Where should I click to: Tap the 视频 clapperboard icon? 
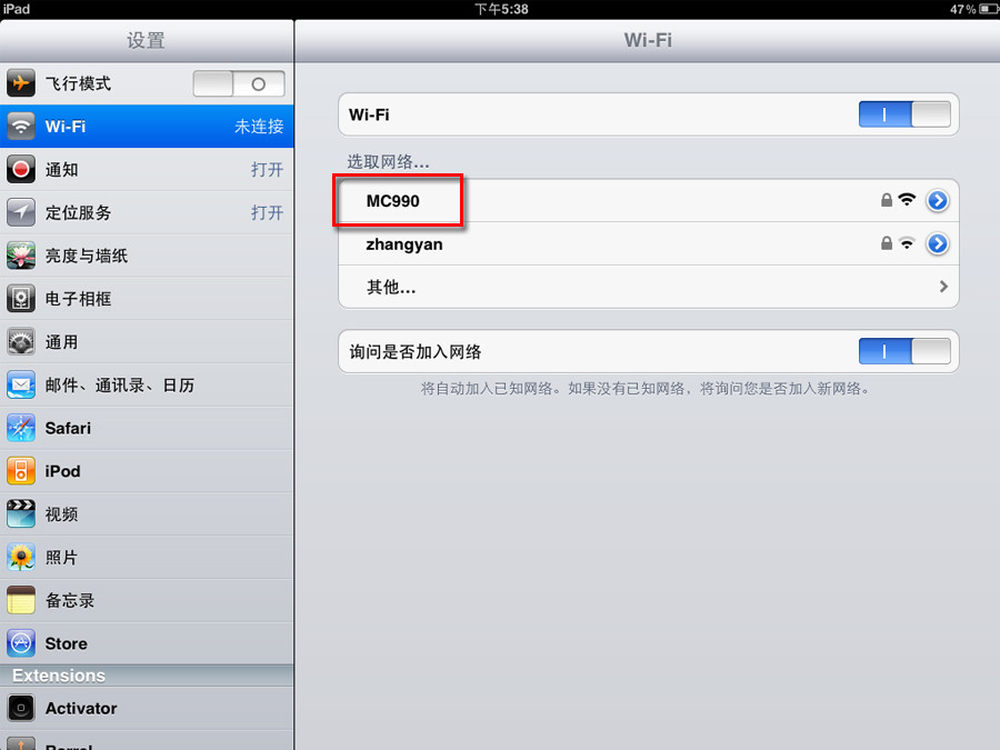[x=20, y=514]
